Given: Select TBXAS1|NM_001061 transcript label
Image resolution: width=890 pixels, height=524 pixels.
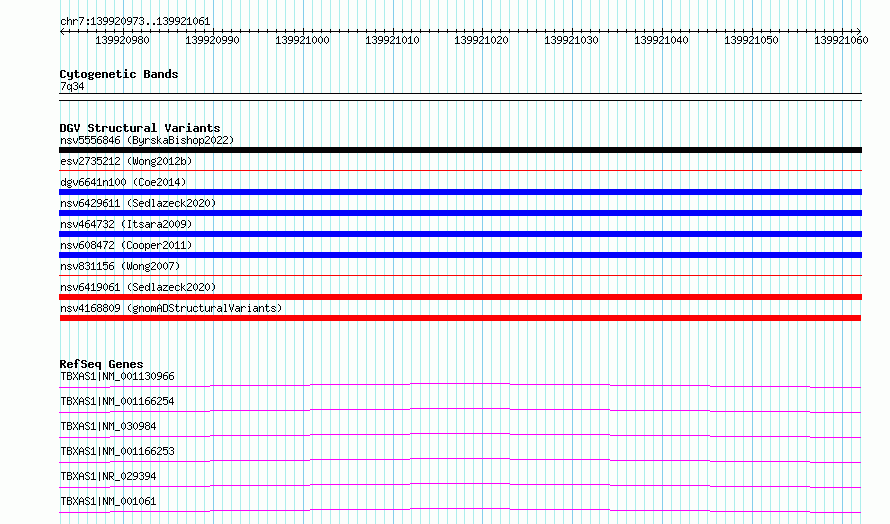Looking at the screenshot, I should pos(108,501).
